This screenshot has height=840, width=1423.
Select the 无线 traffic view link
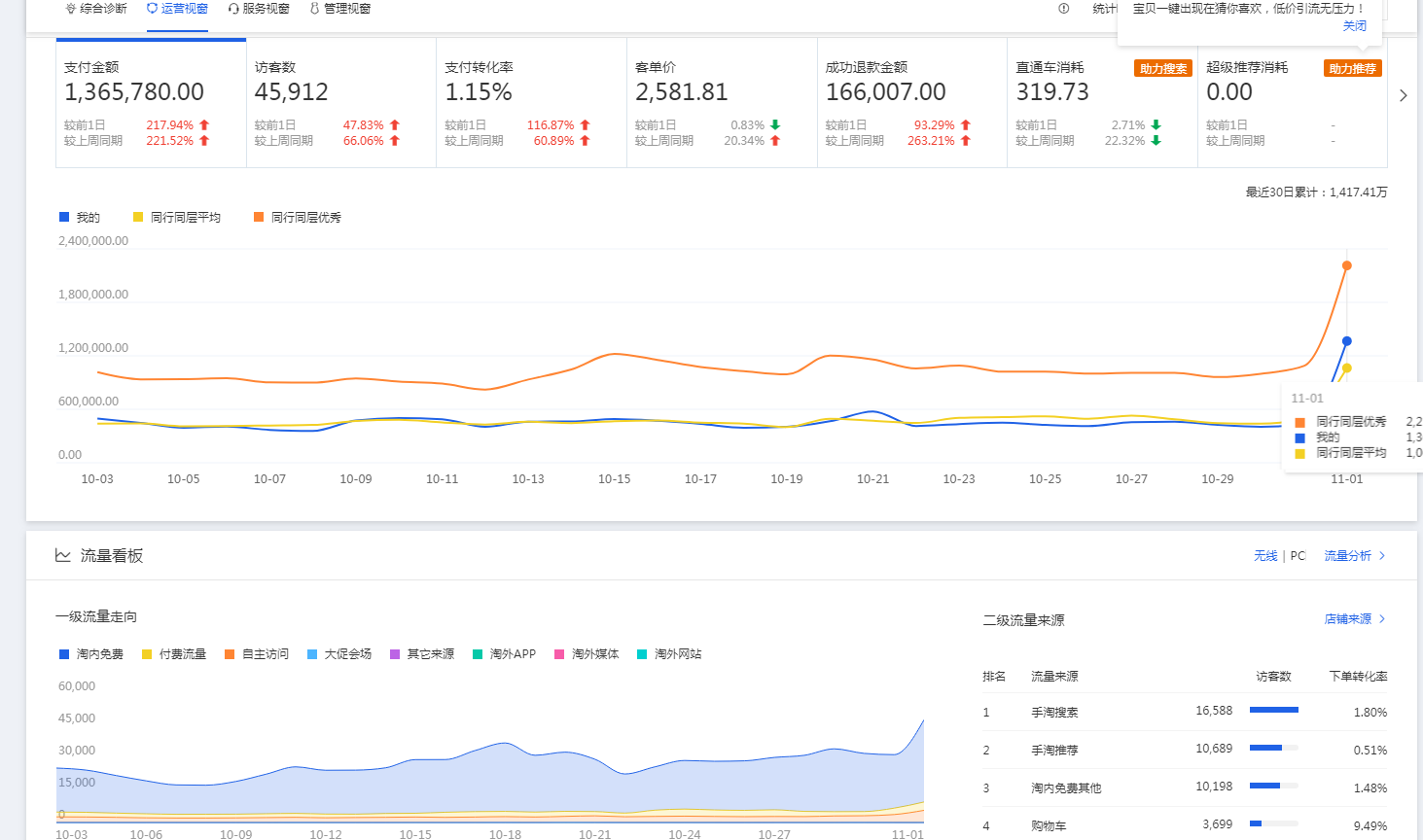[x=1265, y=556]
